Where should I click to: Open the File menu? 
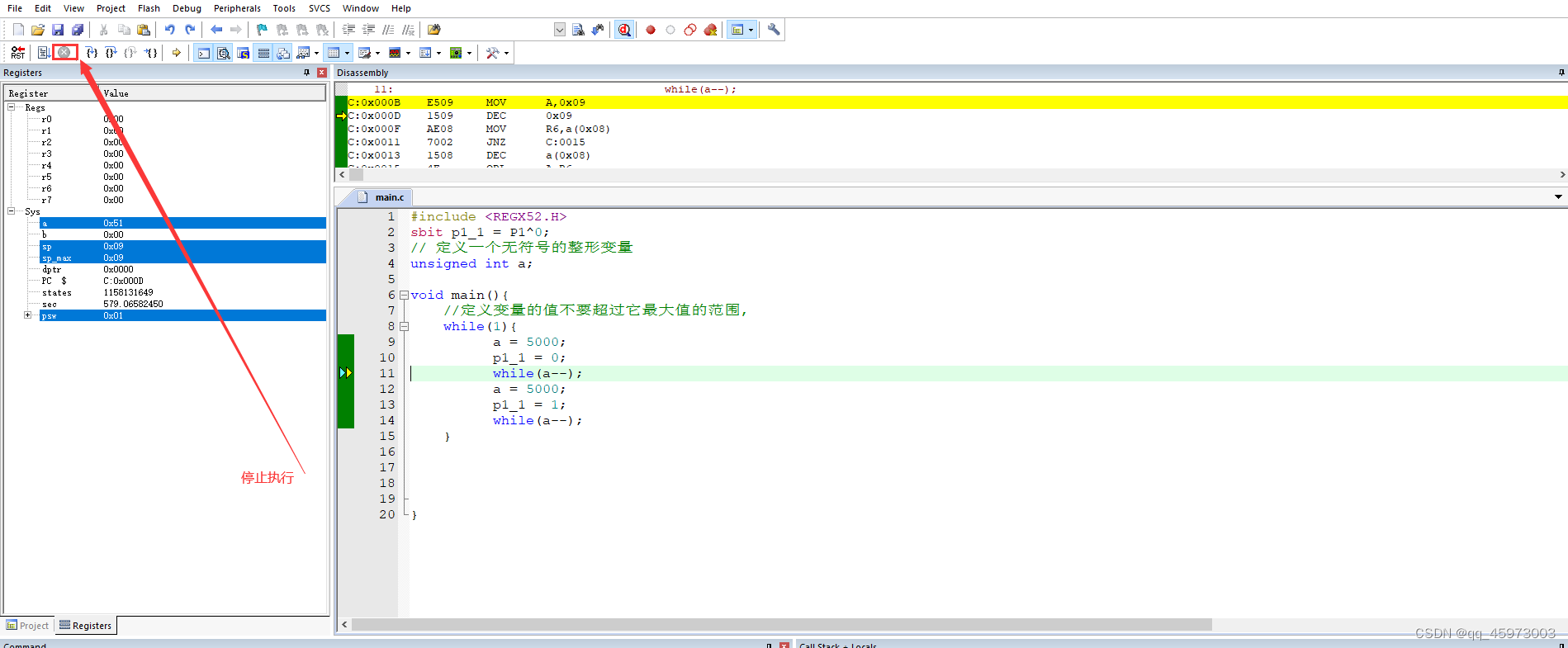[x=15, y=8]
